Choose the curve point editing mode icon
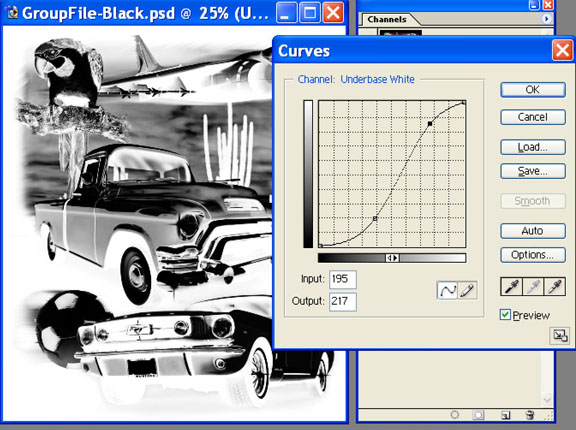This screenshot has width=576, height=430. click(x=447, y=291)
